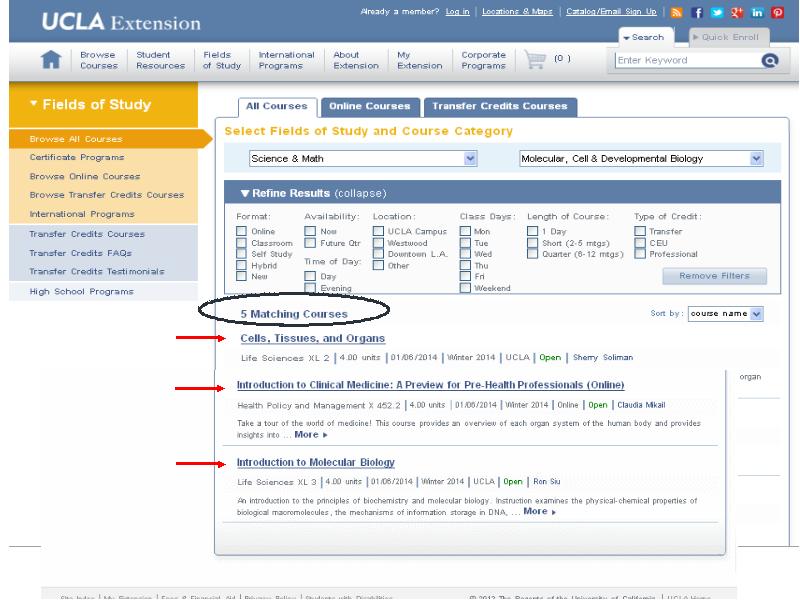Click the search magnifier button

(769, 60)
